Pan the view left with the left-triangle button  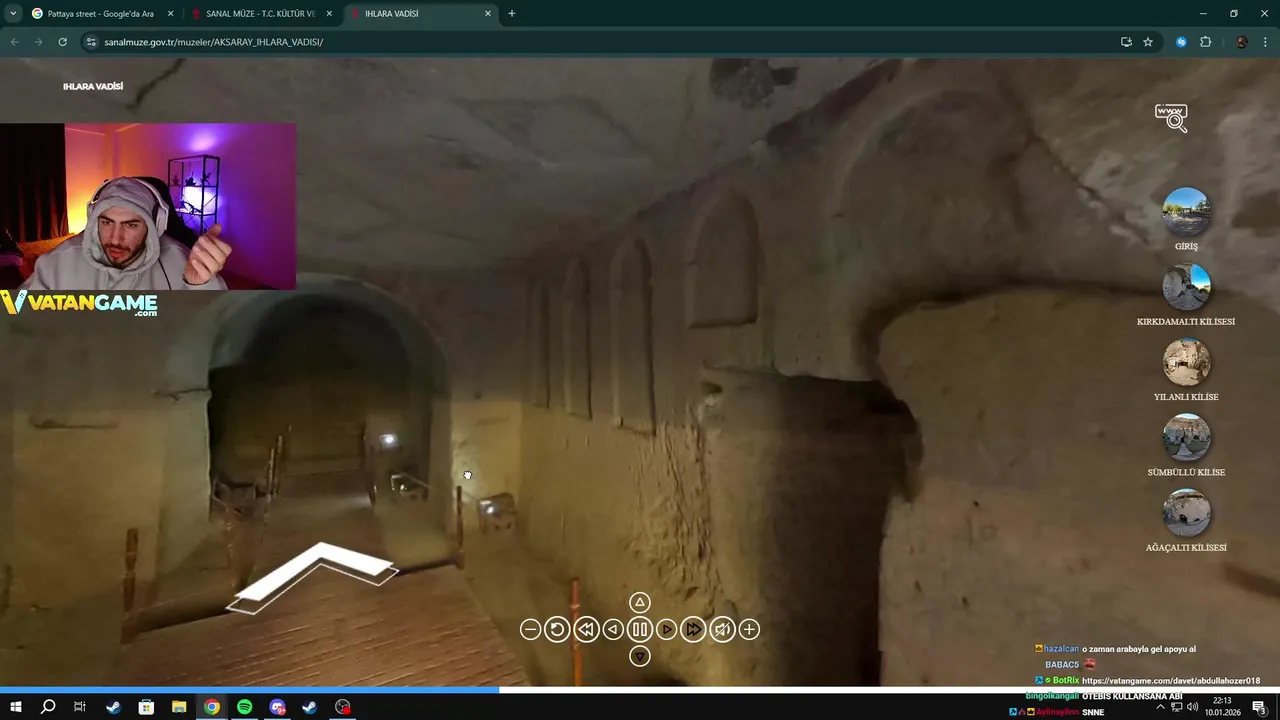(613, 629)
